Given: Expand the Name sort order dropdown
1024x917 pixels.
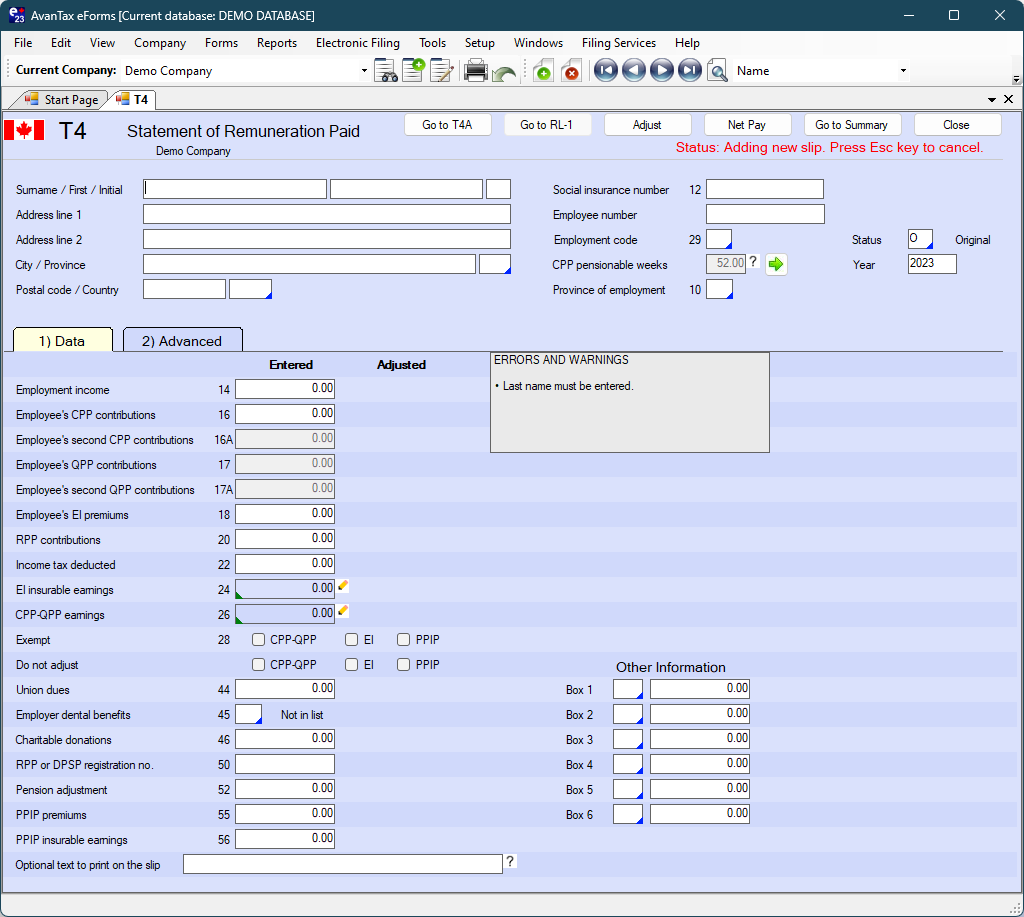Looking at the screenshot, I should click(903, 71).
